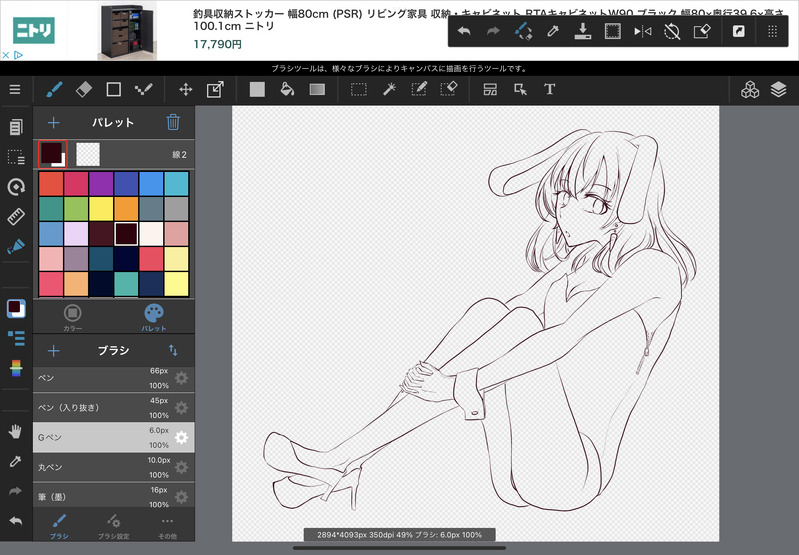Screen dimensions: 799x555
Task: Open the document page icon in sidebar
Action: coord(16,127)
